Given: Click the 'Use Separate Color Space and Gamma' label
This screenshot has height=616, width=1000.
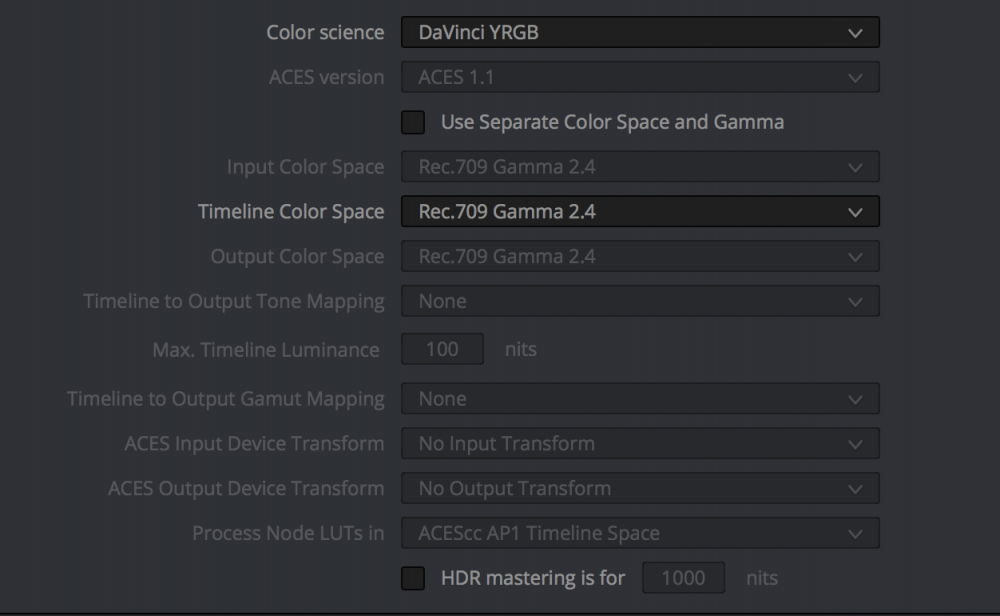Looking at the screenshot, I should 612,123.
